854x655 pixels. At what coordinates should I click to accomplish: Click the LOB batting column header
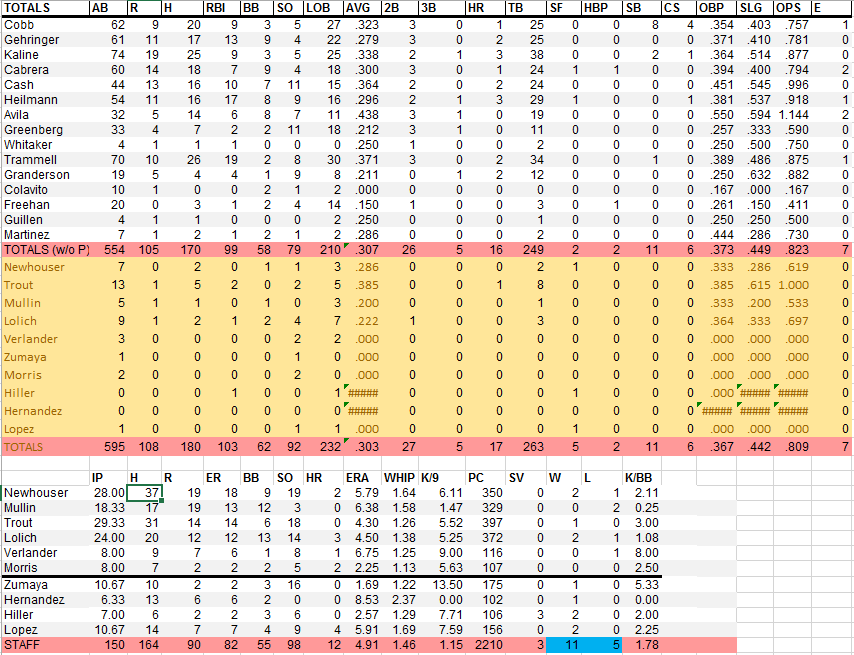point(318,8)
